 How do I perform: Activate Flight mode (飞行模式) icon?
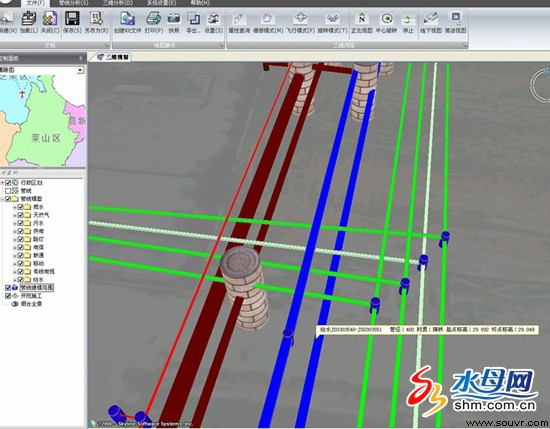(300, 18)
